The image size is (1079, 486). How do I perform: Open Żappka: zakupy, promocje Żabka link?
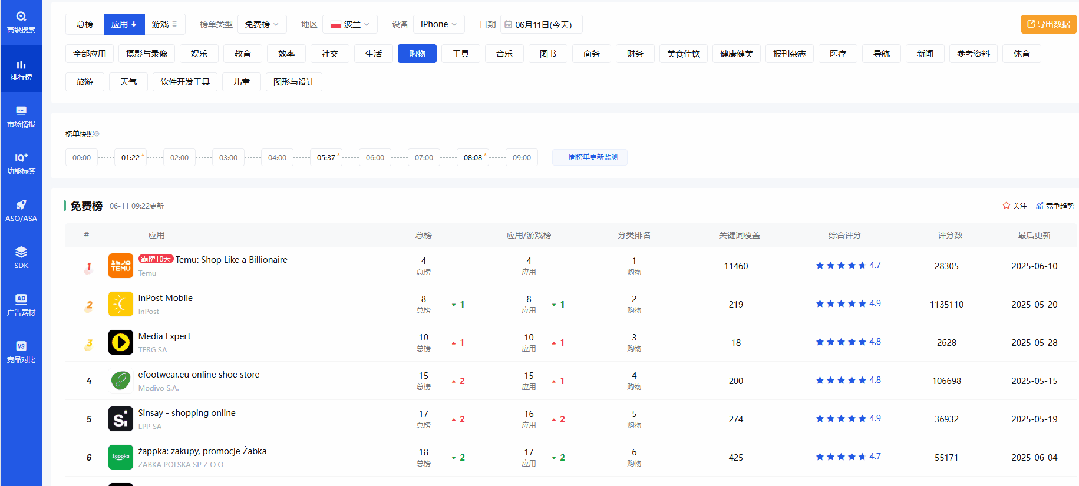tap(202, 451)
